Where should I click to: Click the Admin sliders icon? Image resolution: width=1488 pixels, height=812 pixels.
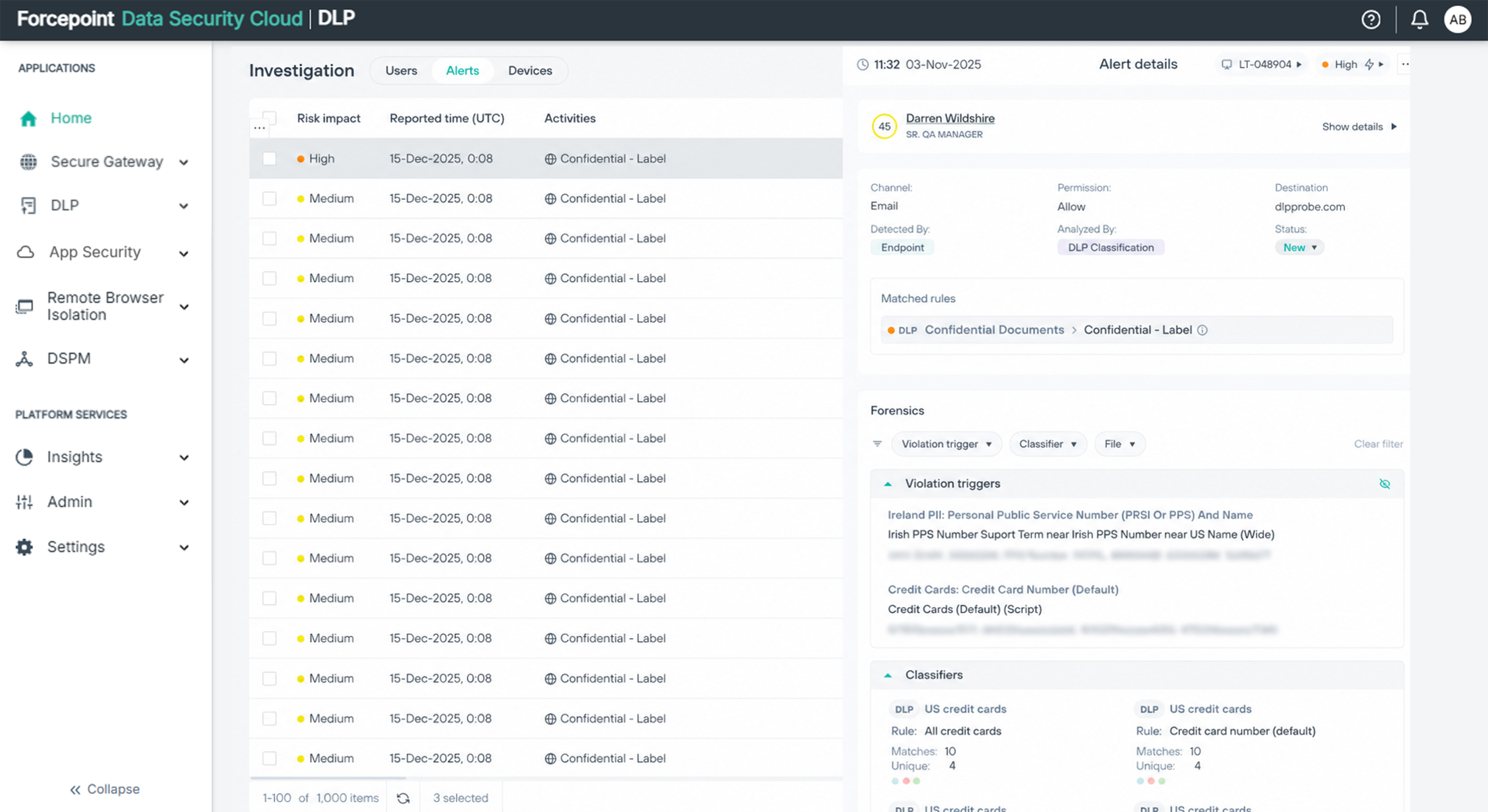(24, 502)
